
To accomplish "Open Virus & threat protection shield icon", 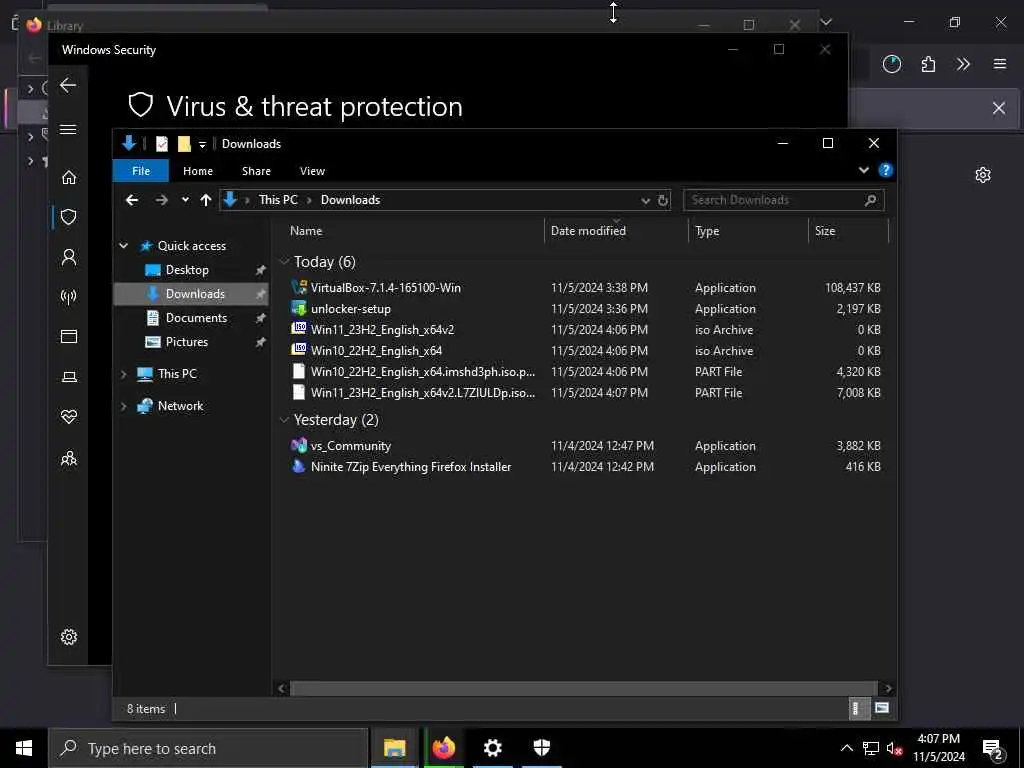I will [69, 217].
